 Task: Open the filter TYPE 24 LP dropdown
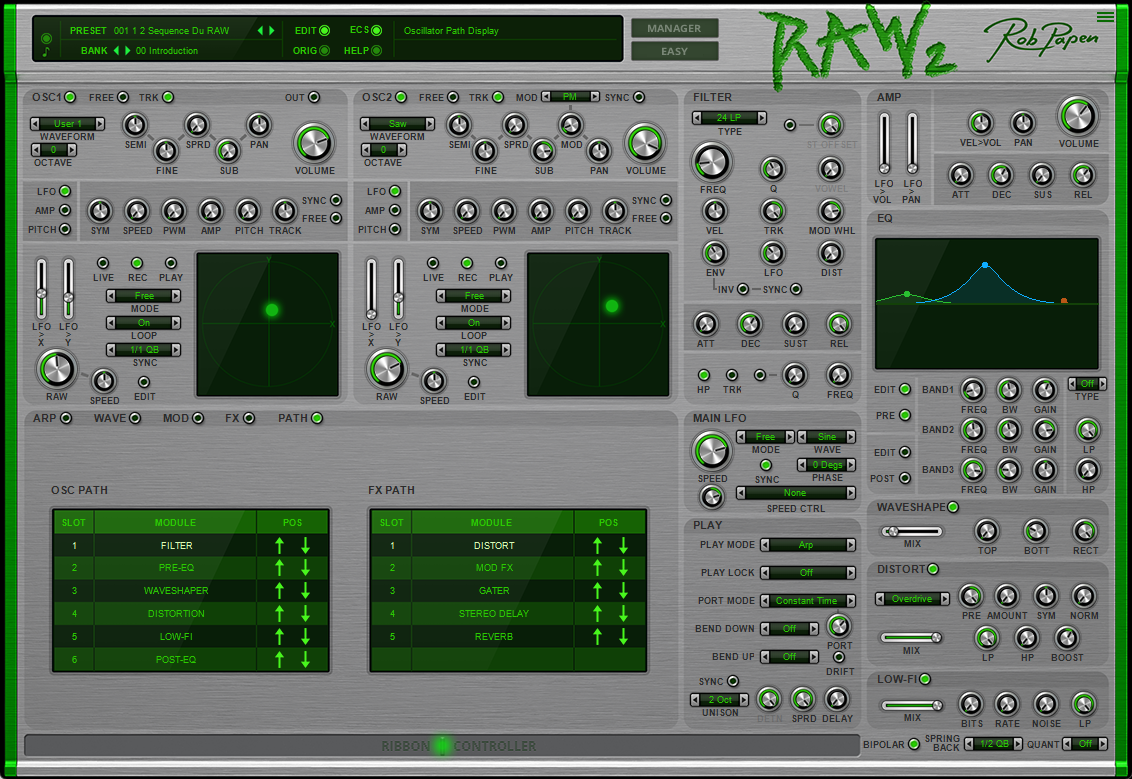point(729,118)
